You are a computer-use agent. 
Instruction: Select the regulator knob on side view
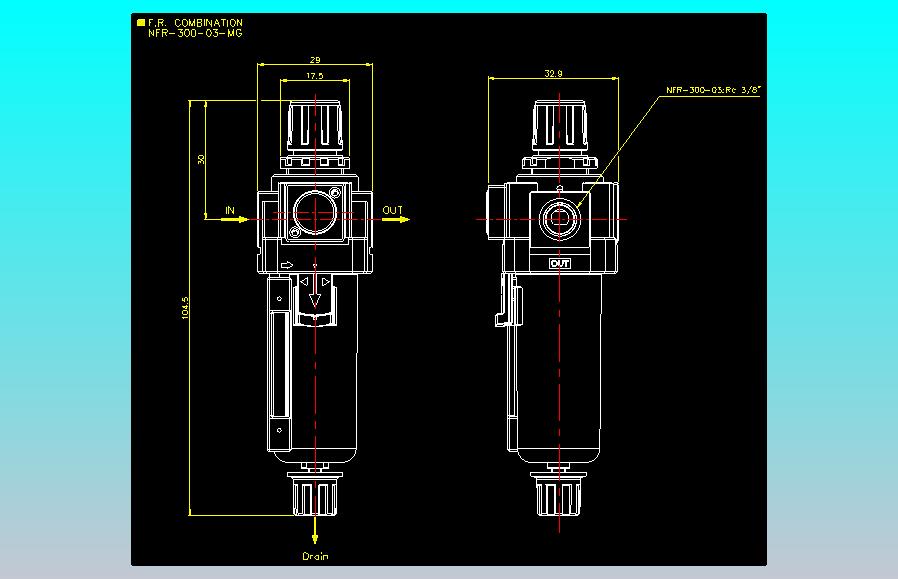[560, 126]
